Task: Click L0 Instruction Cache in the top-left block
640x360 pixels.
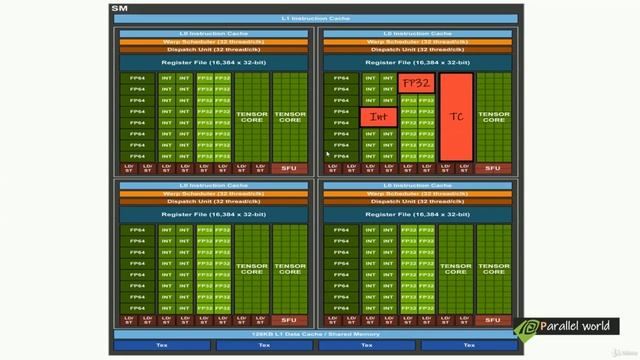Action: click(213, 34)
